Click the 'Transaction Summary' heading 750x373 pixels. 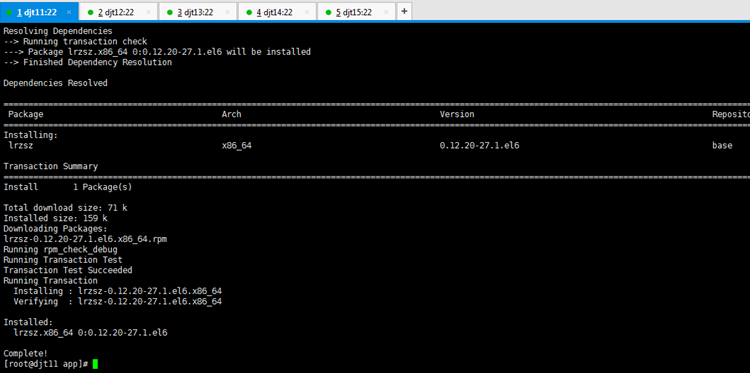[x=51, y=166]
